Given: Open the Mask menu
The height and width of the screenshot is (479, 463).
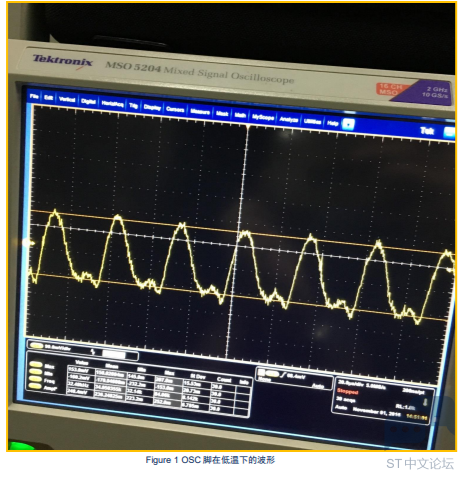Looking at the screenshot, I should (x=222, y=114).
